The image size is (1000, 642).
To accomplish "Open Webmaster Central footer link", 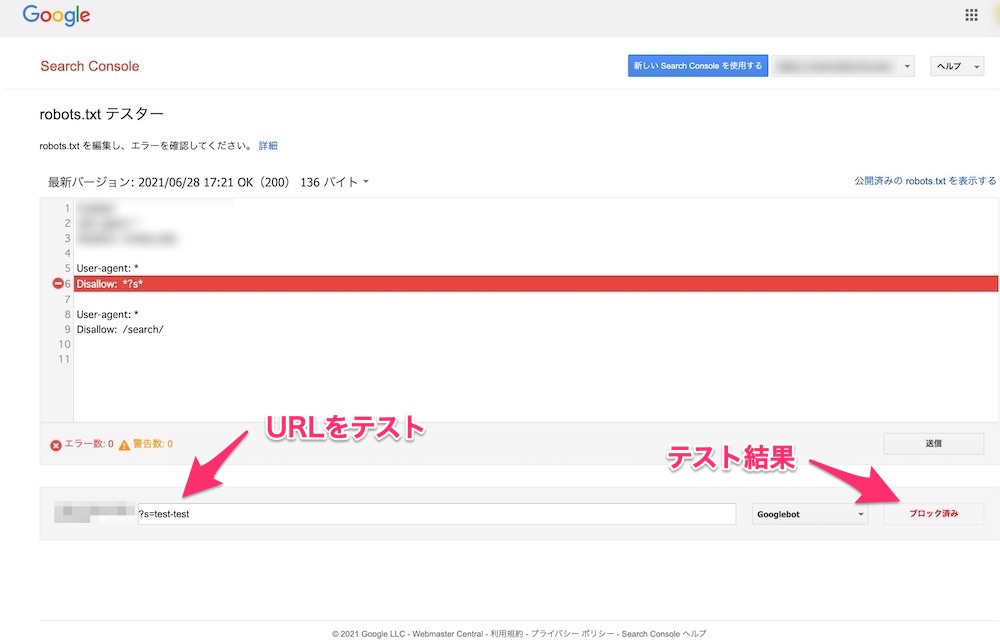I will click(x=448, y=634).
